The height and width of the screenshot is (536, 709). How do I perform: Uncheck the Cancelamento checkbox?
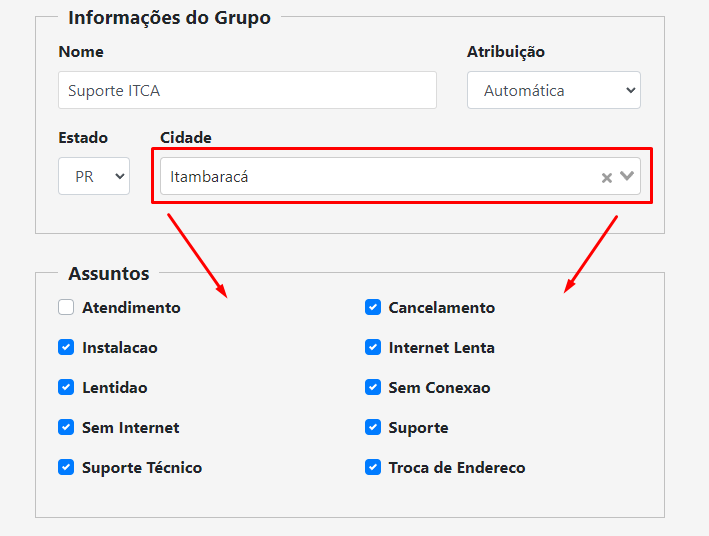(x=373, y=307)
